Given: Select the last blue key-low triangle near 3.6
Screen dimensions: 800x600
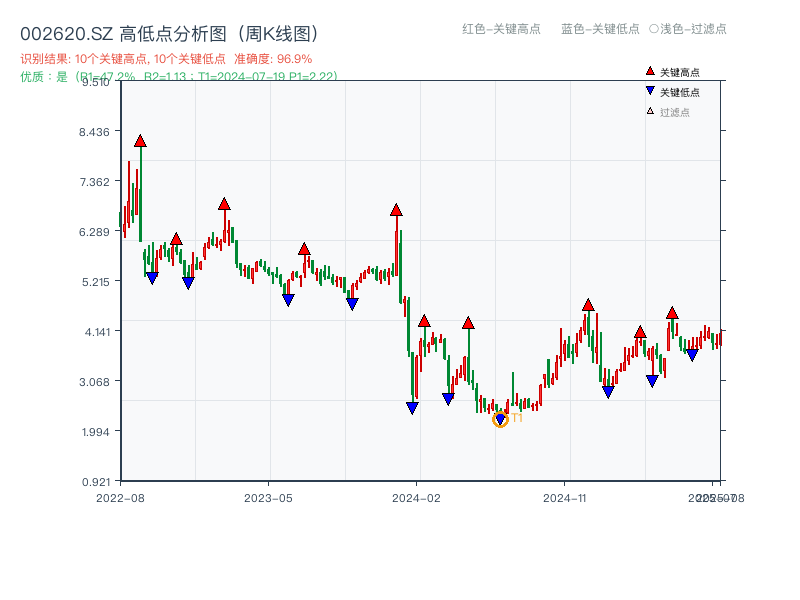Looking at the screenshot, I should 692,355.
